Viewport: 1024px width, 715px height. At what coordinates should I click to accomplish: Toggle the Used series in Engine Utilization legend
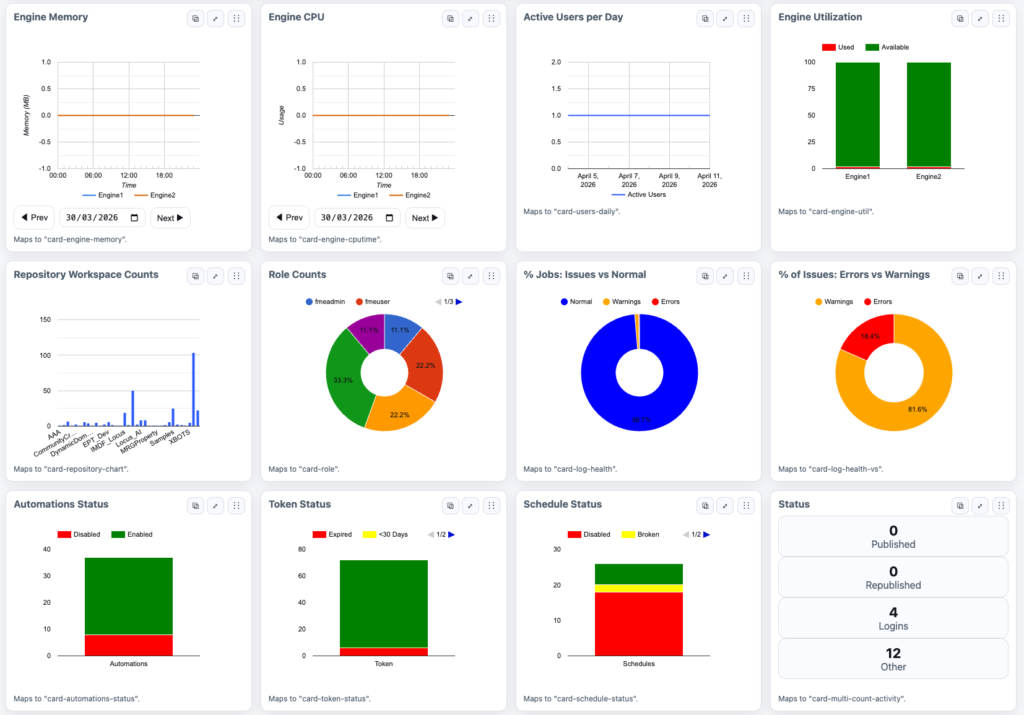tap(837, 47)
